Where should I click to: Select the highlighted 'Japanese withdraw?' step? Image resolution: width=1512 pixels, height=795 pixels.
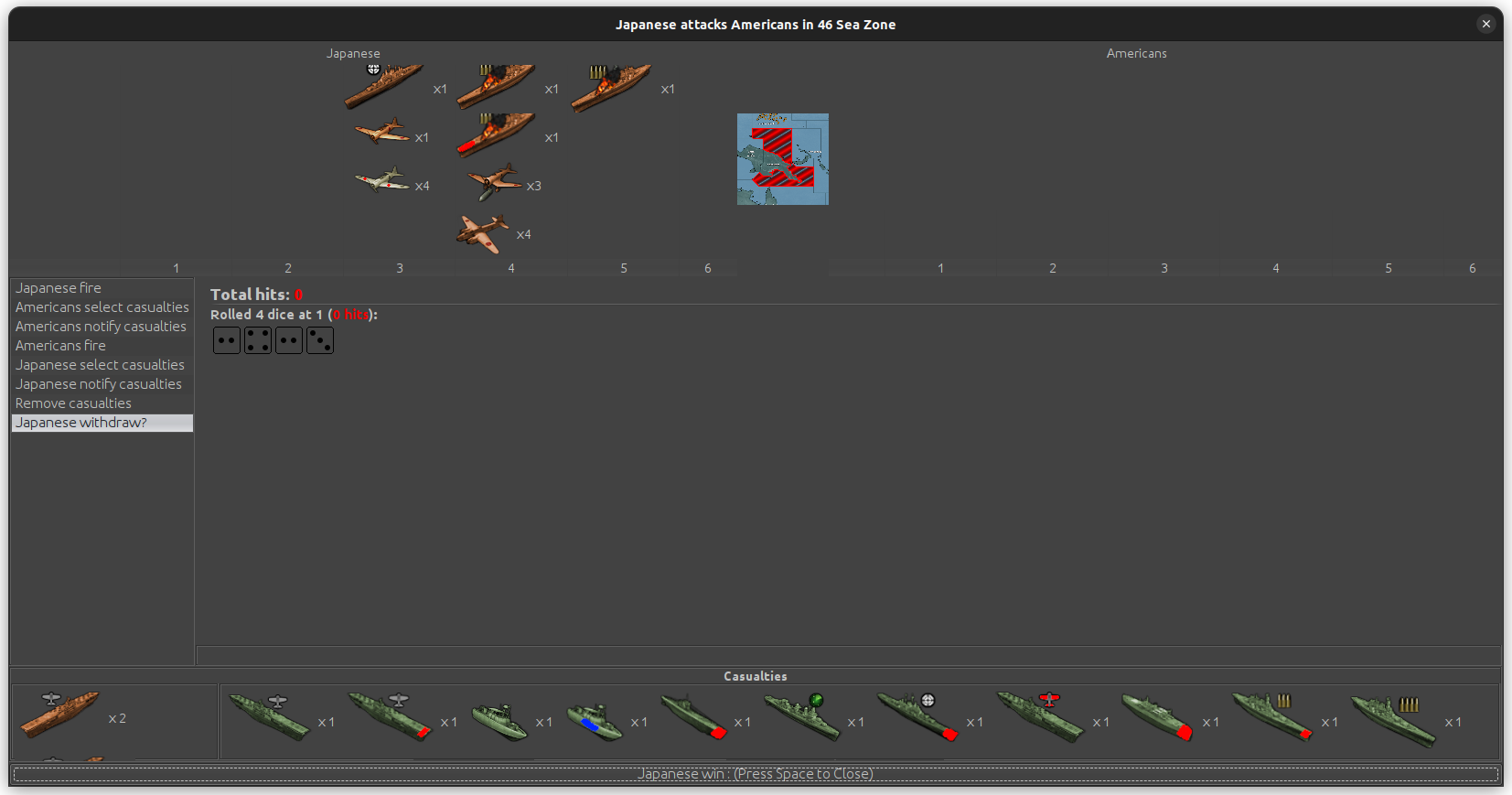102,423
